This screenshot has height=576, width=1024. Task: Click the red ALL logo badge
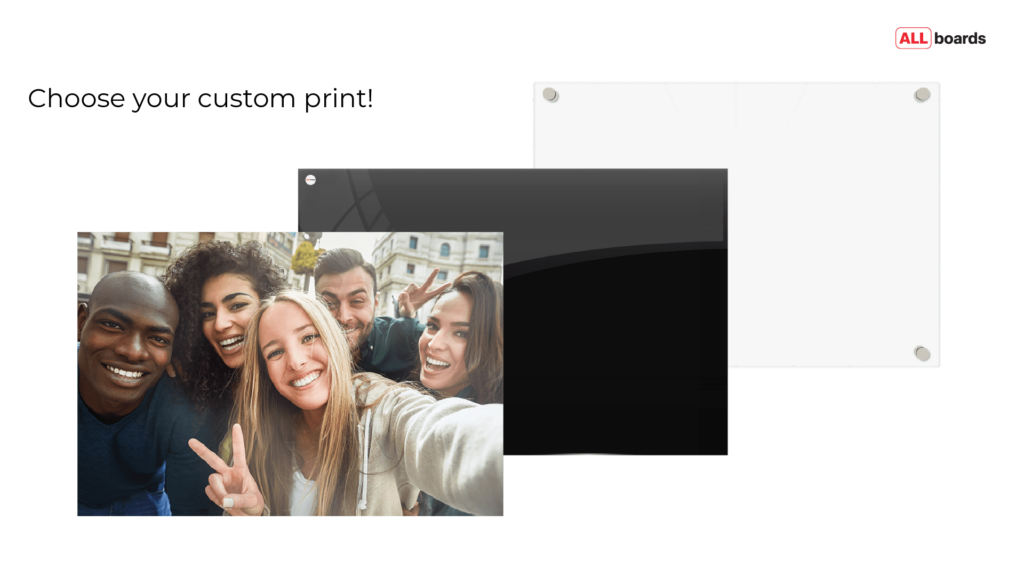pyautogui.click(x=913, y=39)
